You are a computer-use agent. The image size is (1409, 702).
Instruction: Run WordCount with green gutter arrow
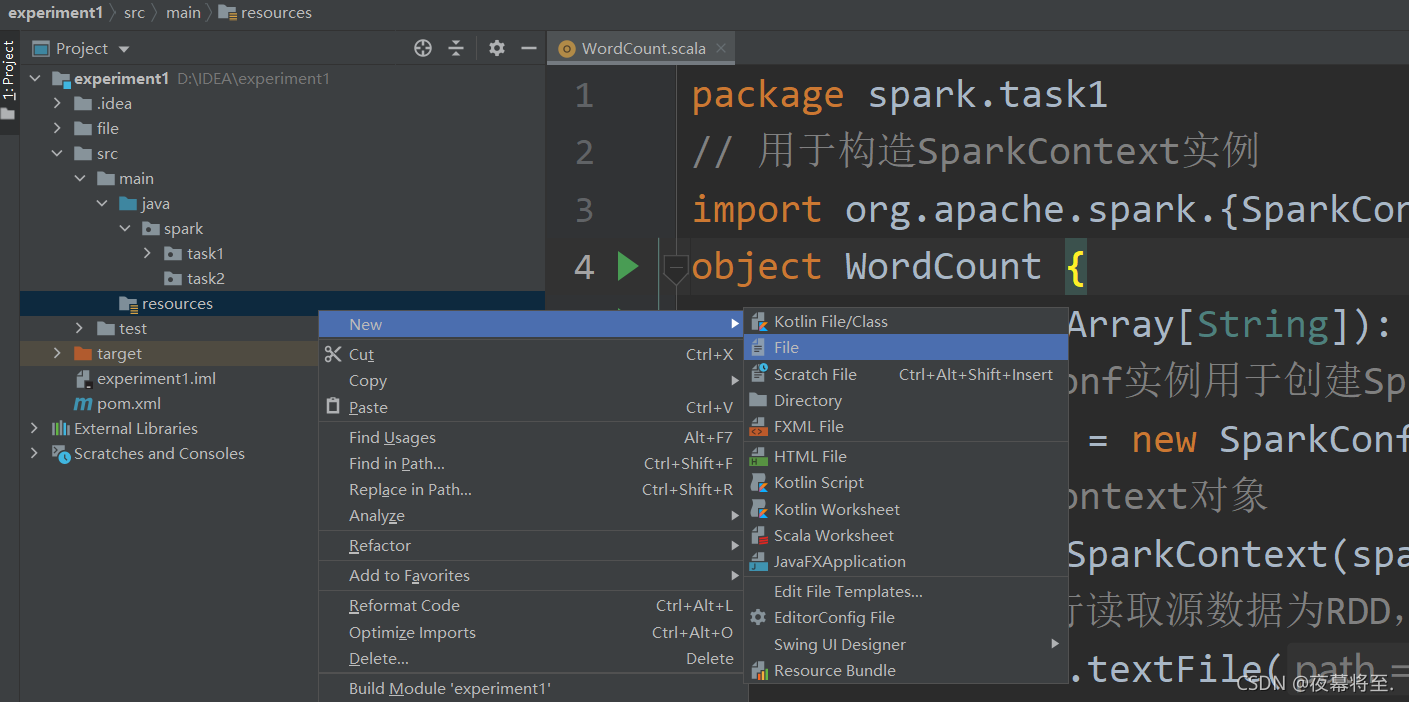(628, 266)
